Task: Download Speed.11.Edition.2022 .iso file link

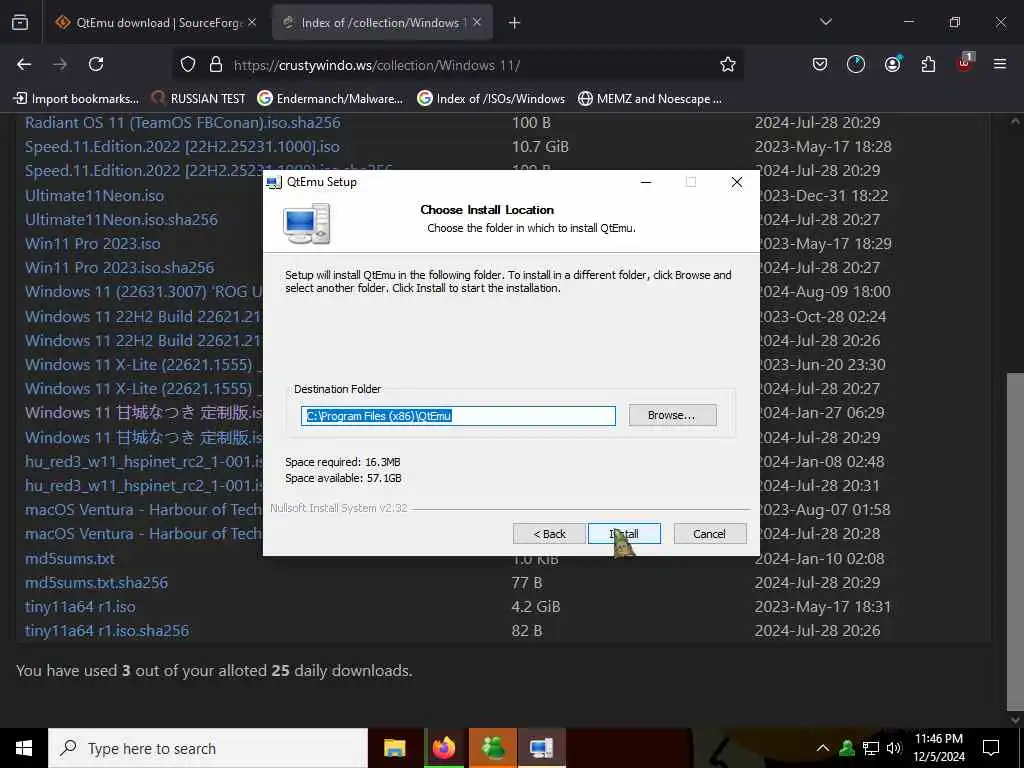Action: click(x=182, y=147)
